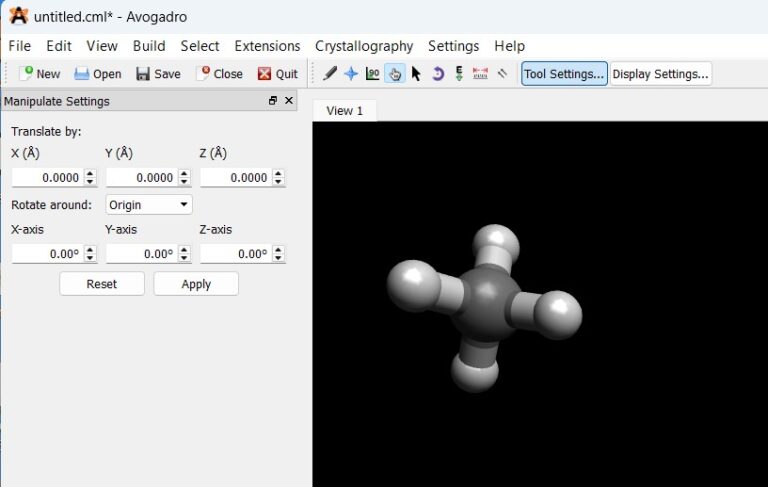Decrease the Z translate value
Viewport: 768px width, 487px height.
point(278,181)
